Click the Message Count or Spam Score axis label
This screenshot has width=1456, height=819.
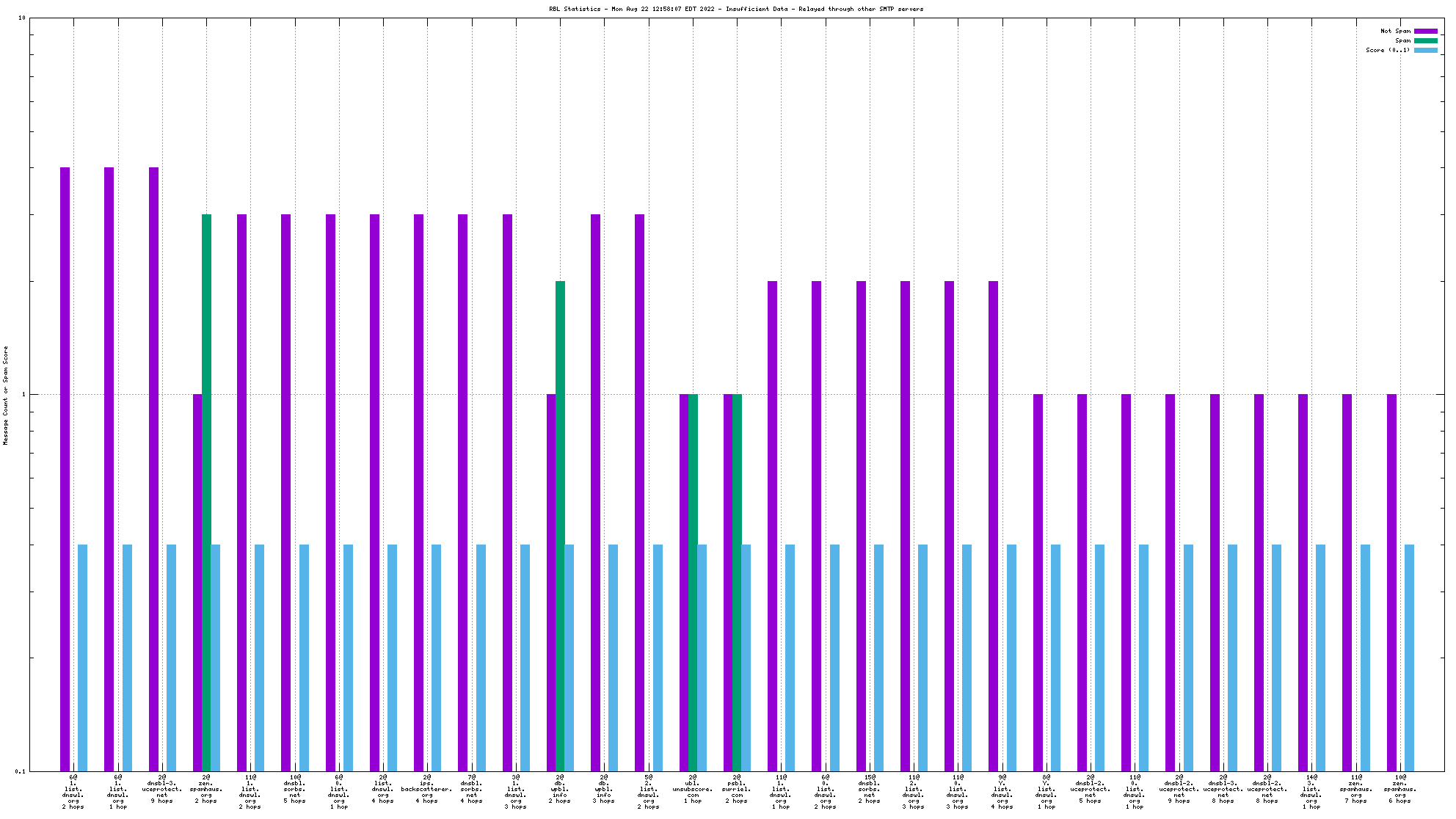[x=6, y=395]
